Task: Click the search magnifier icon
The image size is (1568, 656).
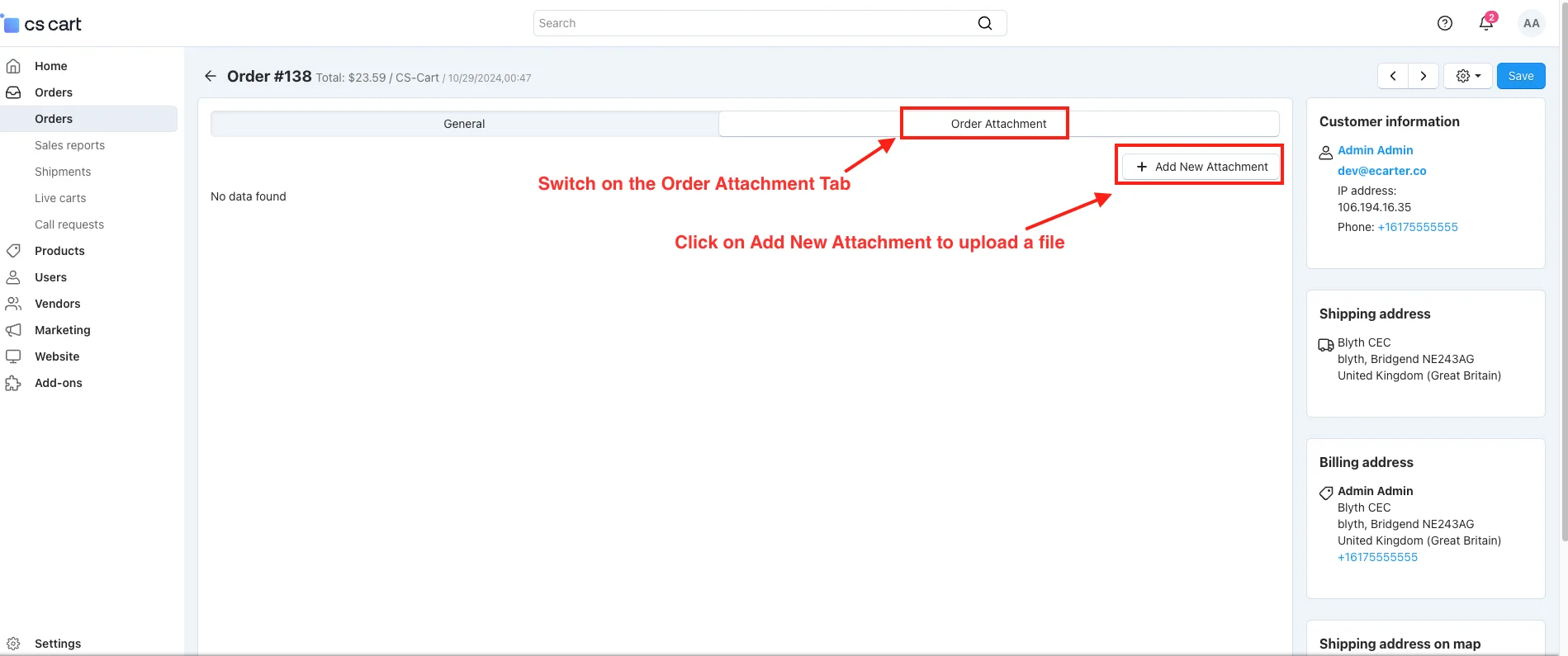Action: click(984, 23)
